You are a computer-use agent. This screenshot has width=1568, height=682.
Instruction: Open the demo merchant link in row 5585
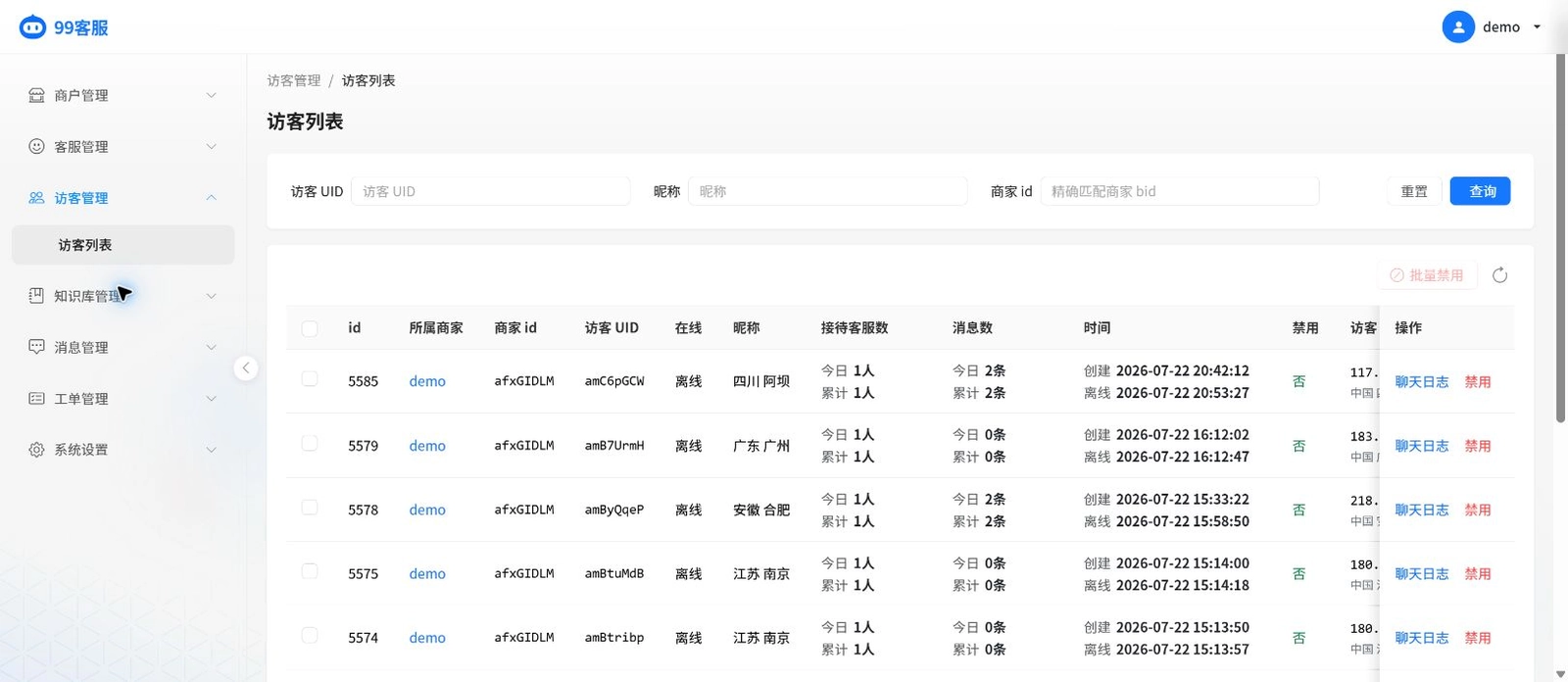[427, 381]
